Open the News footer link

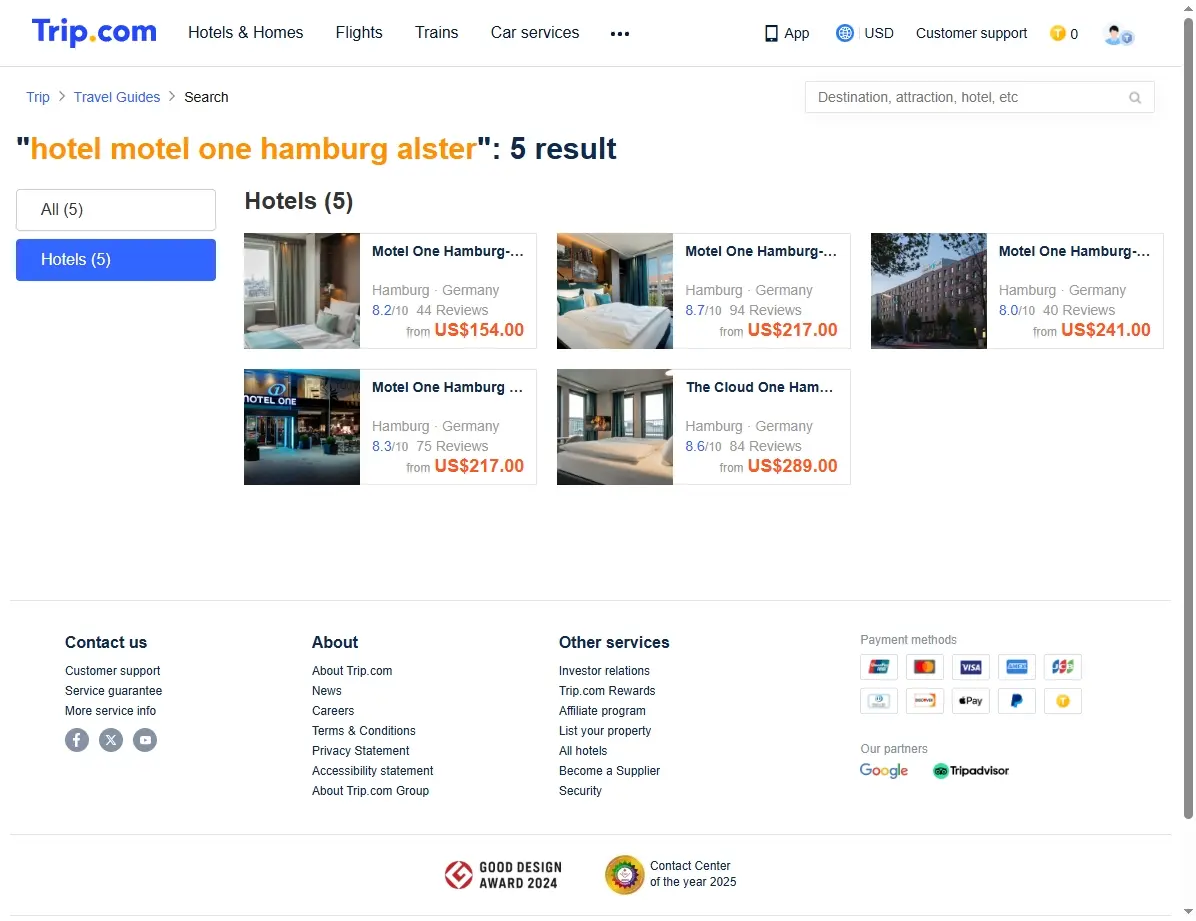(326, 691)
